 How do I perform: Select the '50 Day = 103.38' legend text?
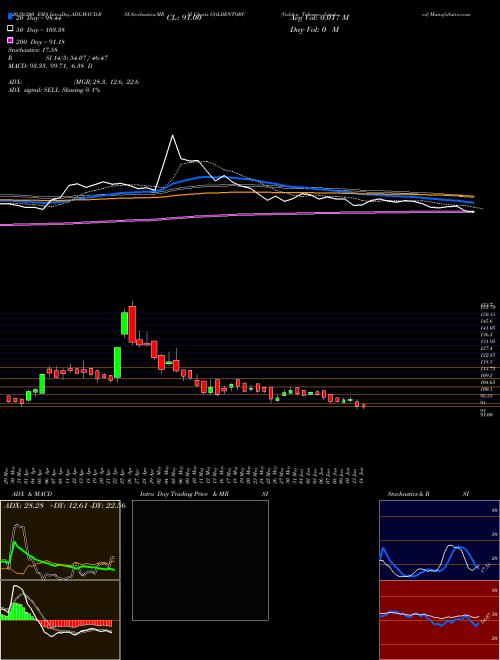(41, 30)
